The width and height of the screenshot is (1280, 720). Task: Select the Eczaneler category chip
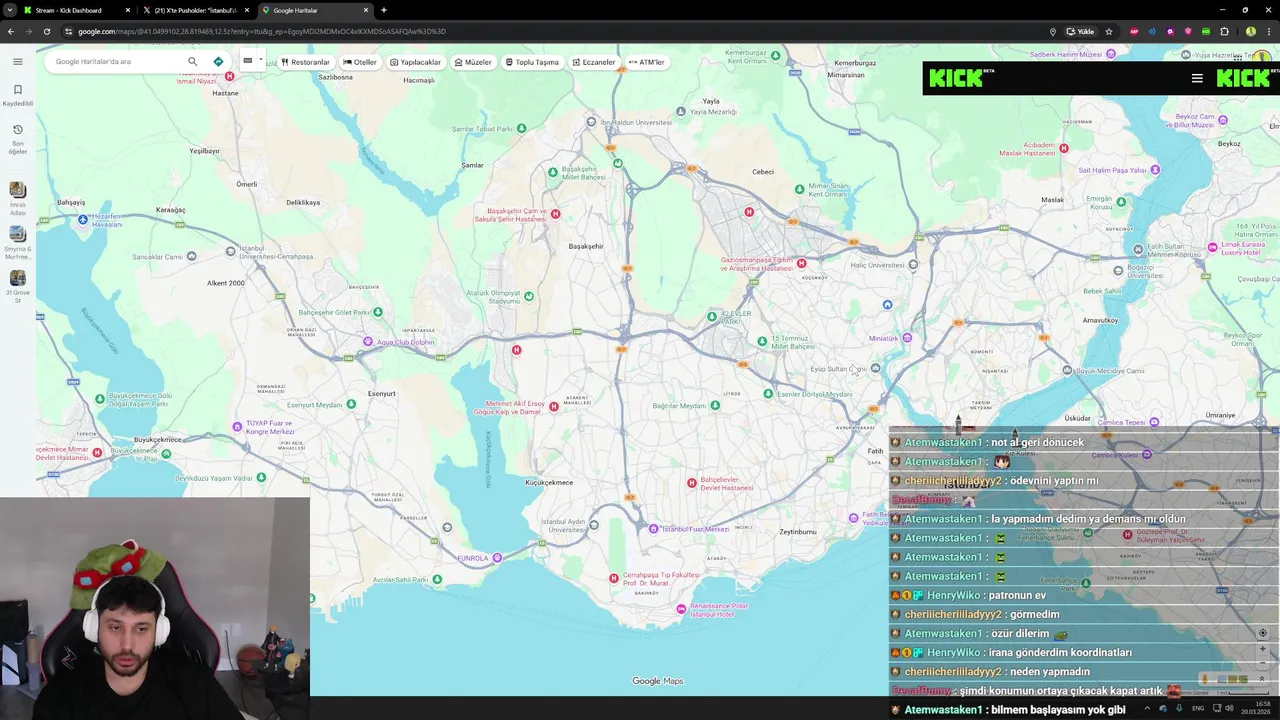pyautogui.click(x=594, y=62)
